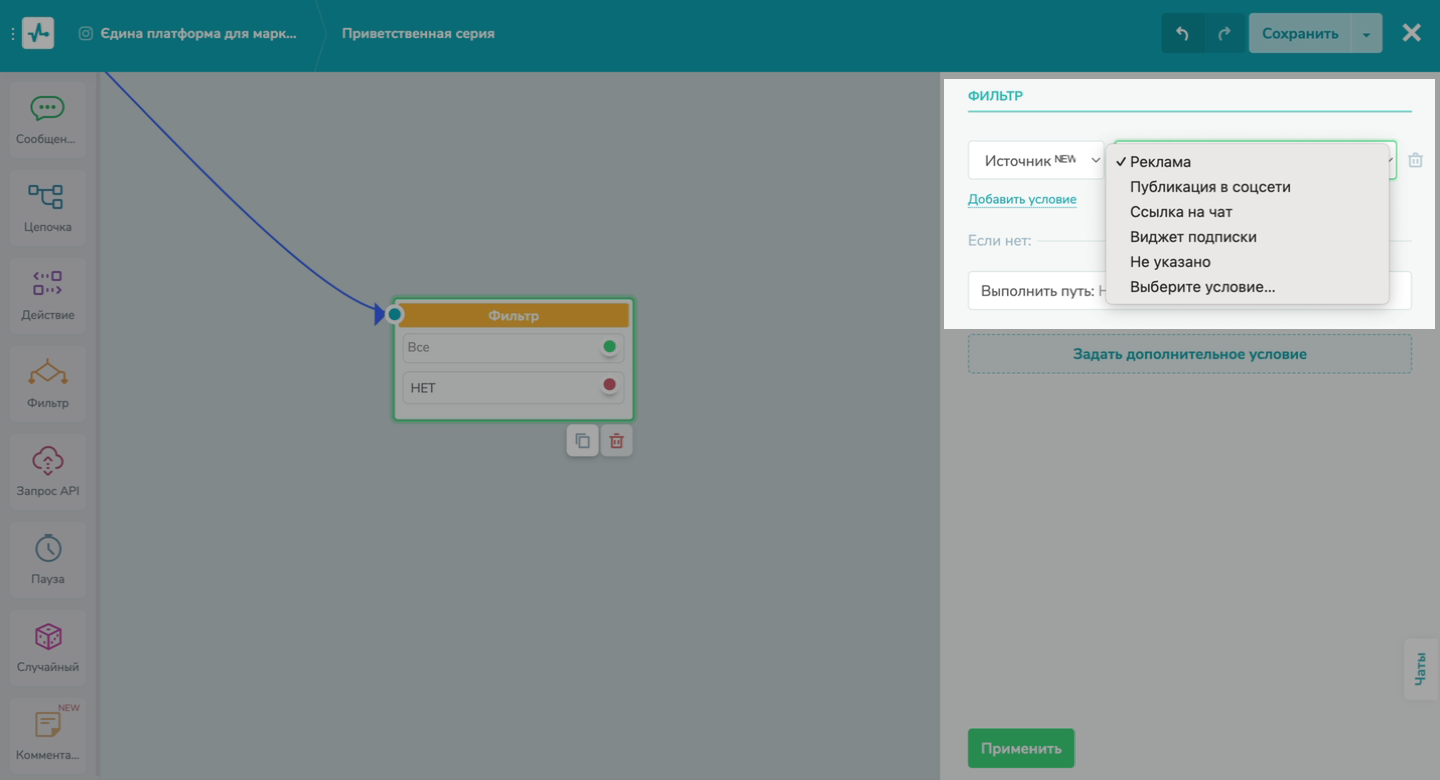The width and height of the screenshot is (1440, 780).
Task: Select the Filter (Фильтр) sidebar icon
Action: click(47, 373)
